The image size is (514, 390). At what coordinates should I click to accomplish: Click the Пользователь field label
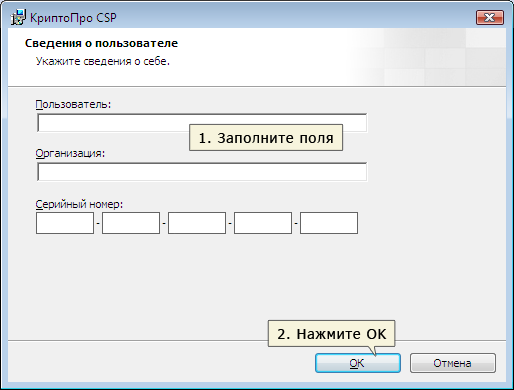point(73,104)
